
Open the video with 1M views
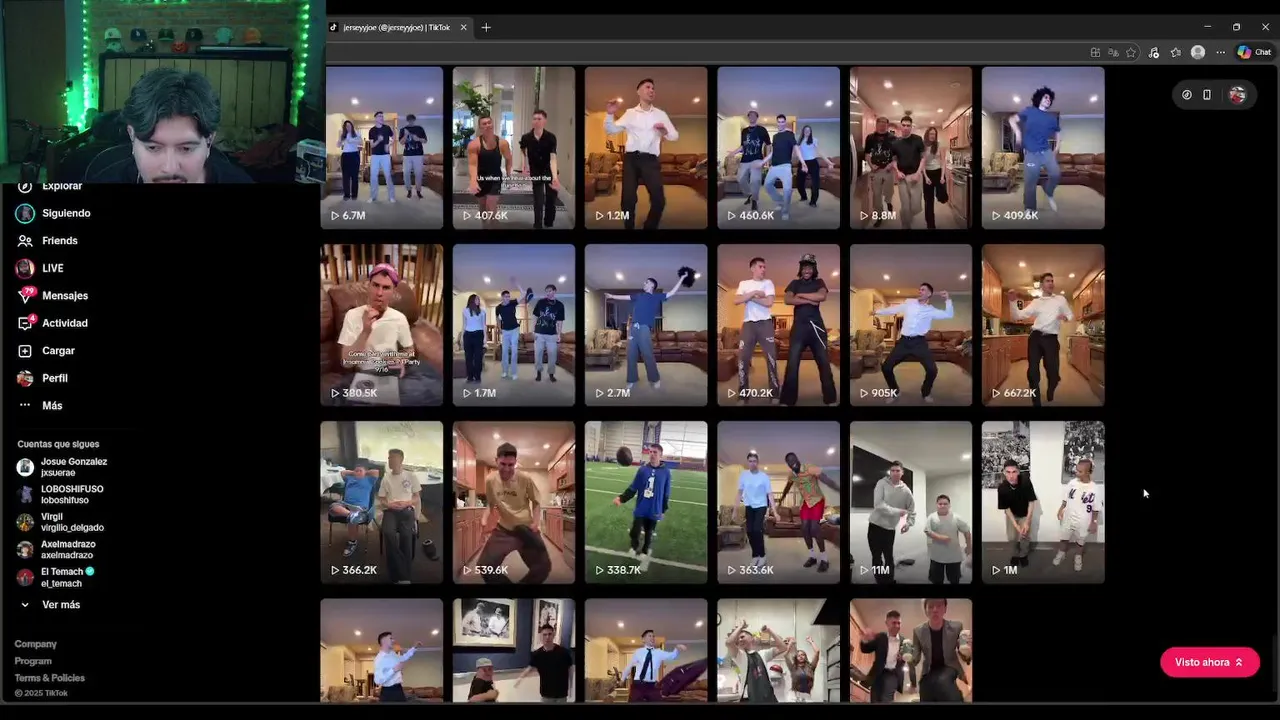[x=1043, y=502]
